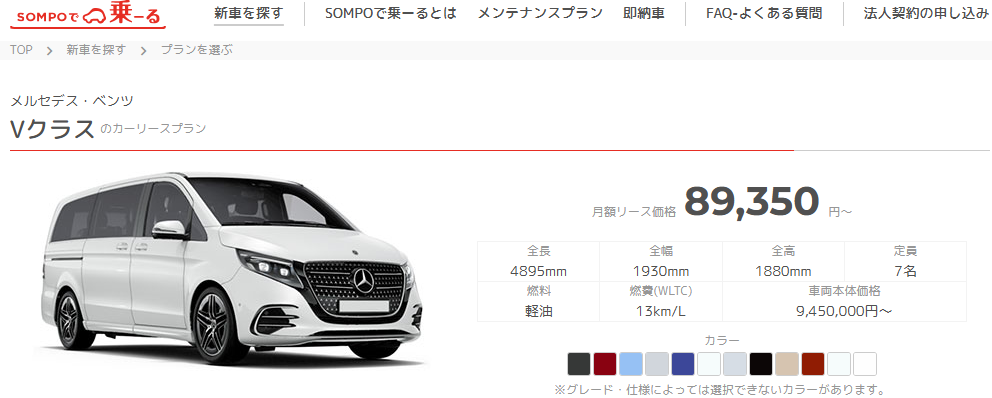Select the last white color swatch

click(865, 364)
